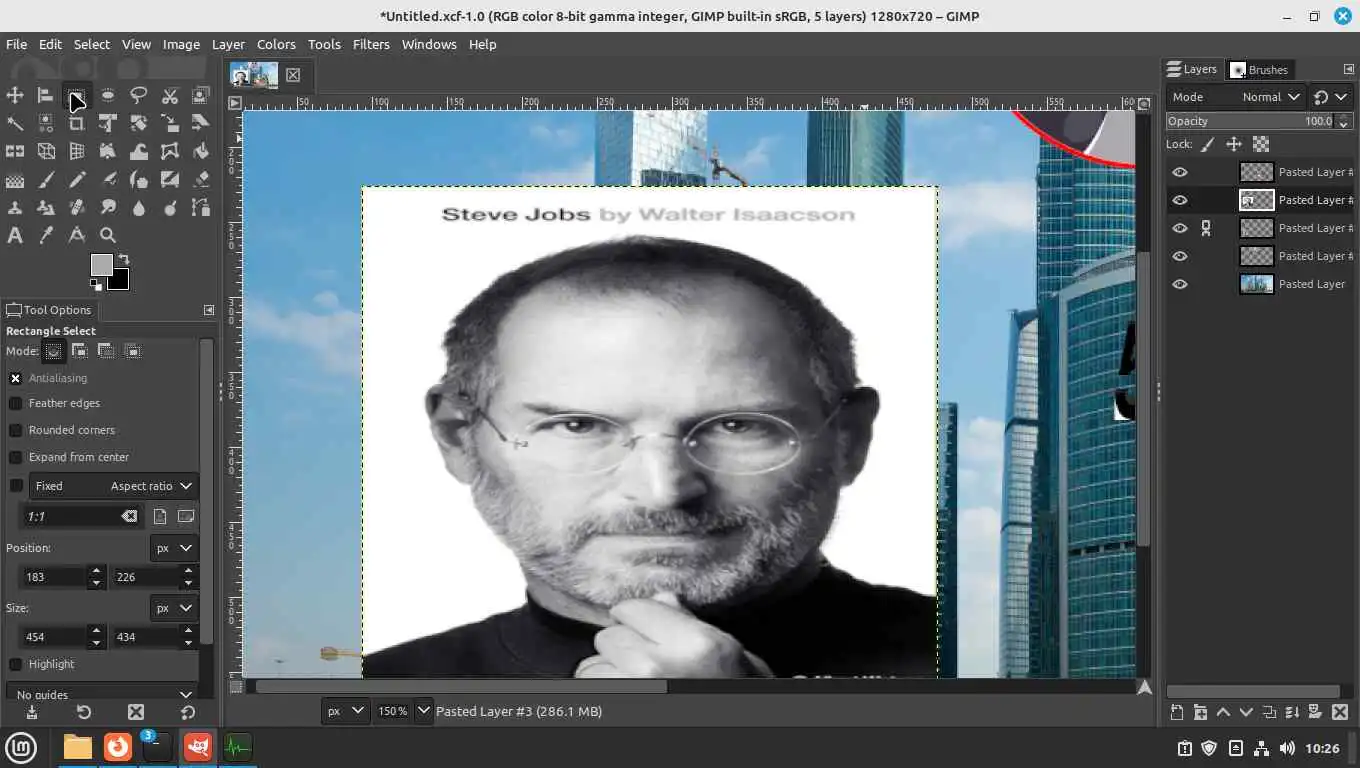The image size is (1360, 768).
Task: Select the Free Select lasso tool
Action: coord(139,95)
